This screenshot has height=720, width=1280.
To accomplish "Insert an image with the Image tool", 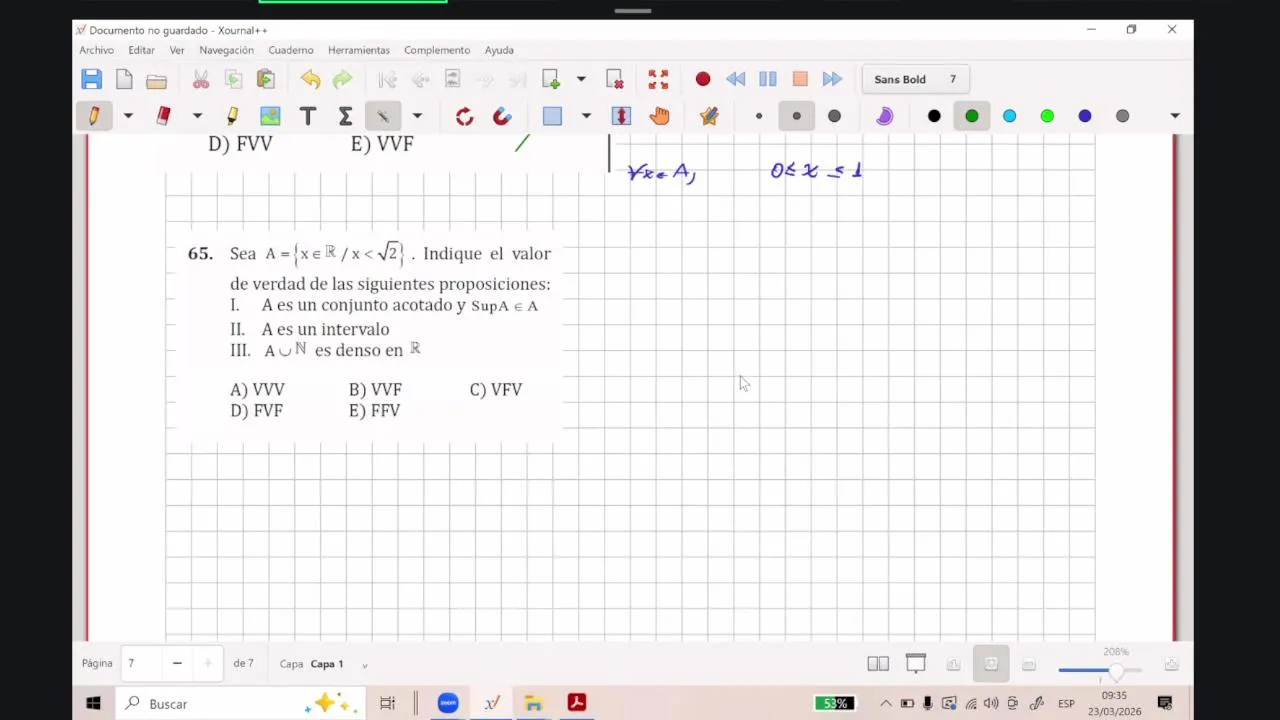I will tap(270, 116).
